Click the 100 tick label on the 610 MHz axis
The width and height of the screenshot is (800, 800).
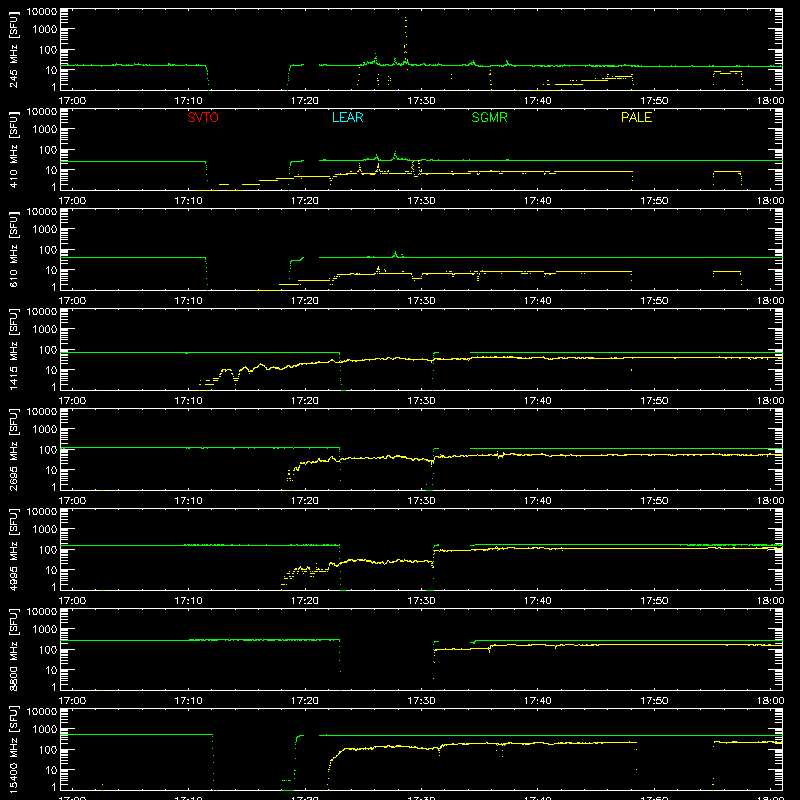48,250
